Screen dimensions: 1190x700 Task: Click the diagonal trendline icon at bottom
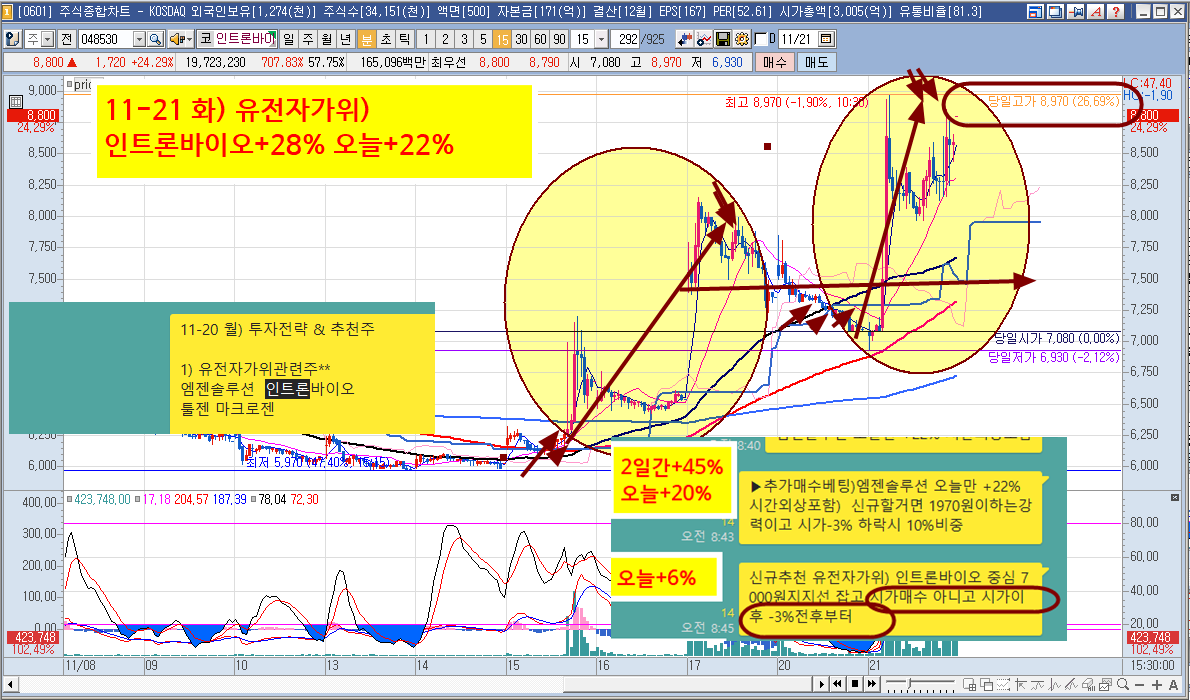(1071, 684)
